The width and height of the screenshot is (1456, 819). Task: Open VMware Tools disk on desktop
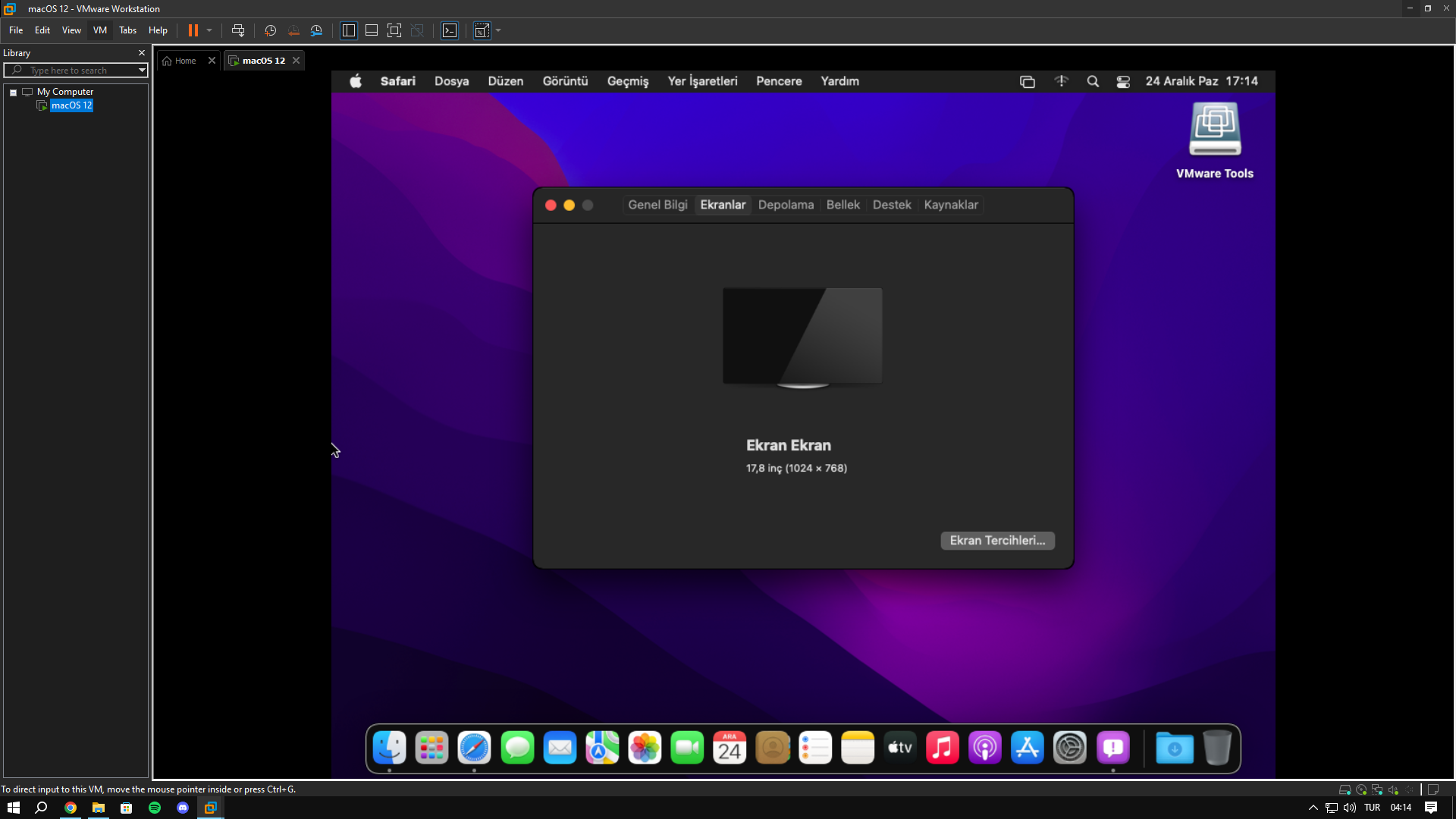[1214, 130]
